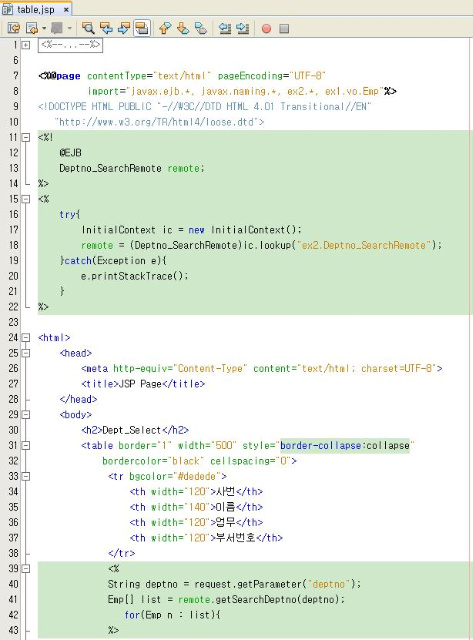The width and height of the screenshot is (473, 640).
Task: Click line number 7 in the gutter
Action: click(16, 76)
